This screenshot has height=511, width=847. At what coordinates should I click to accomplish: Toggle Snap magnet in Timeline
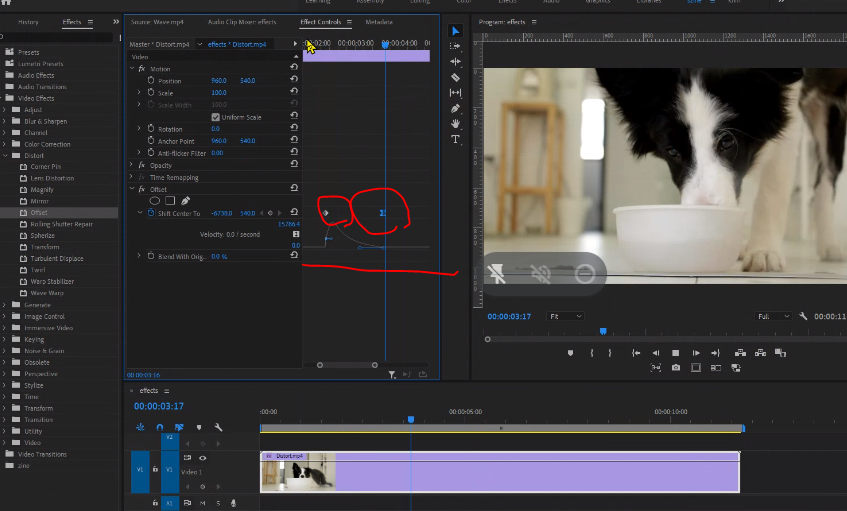click(x=159, y=427)
